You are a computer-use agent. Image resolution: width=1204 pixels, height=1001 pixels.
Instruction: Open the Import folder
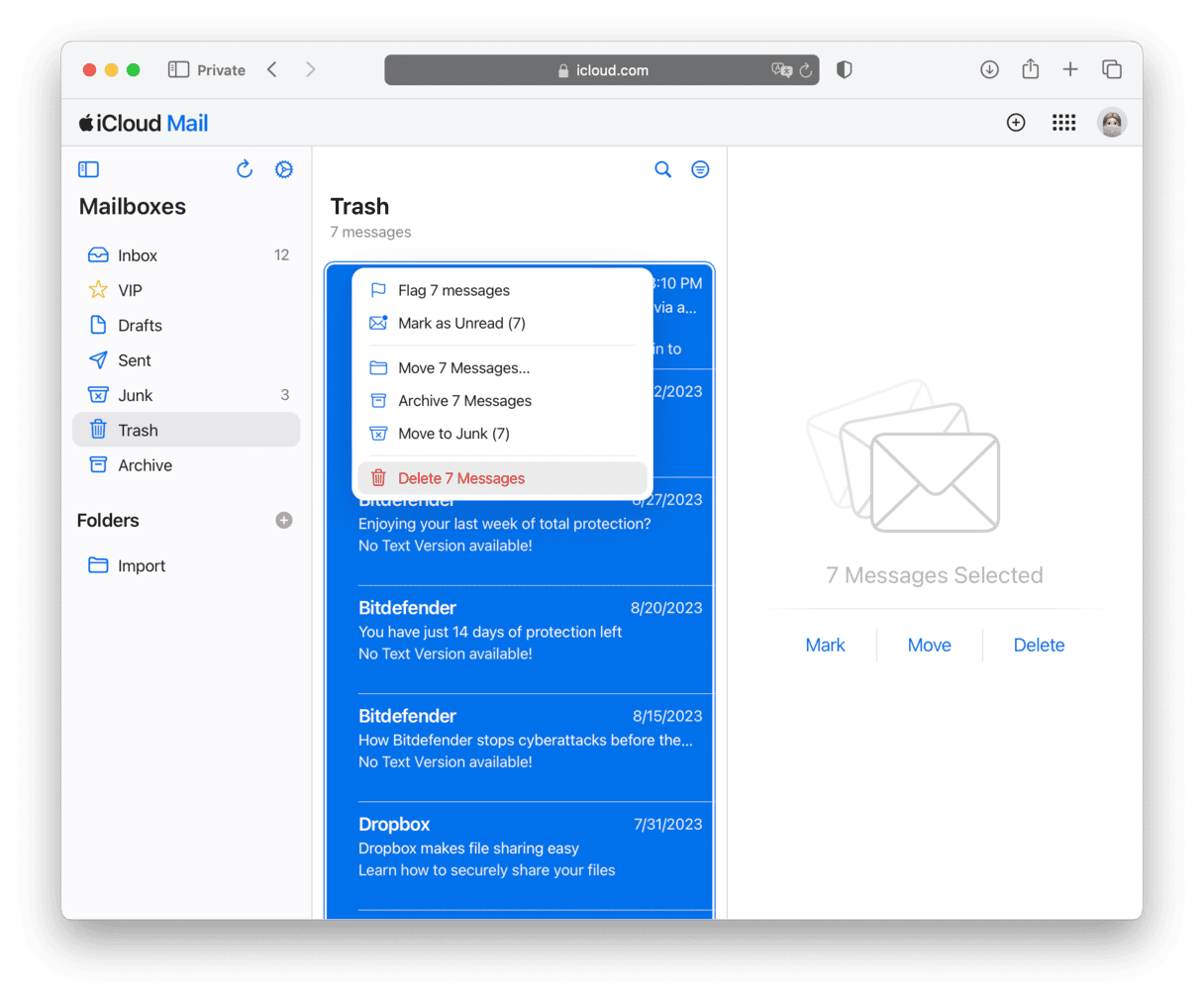[186, 565]
